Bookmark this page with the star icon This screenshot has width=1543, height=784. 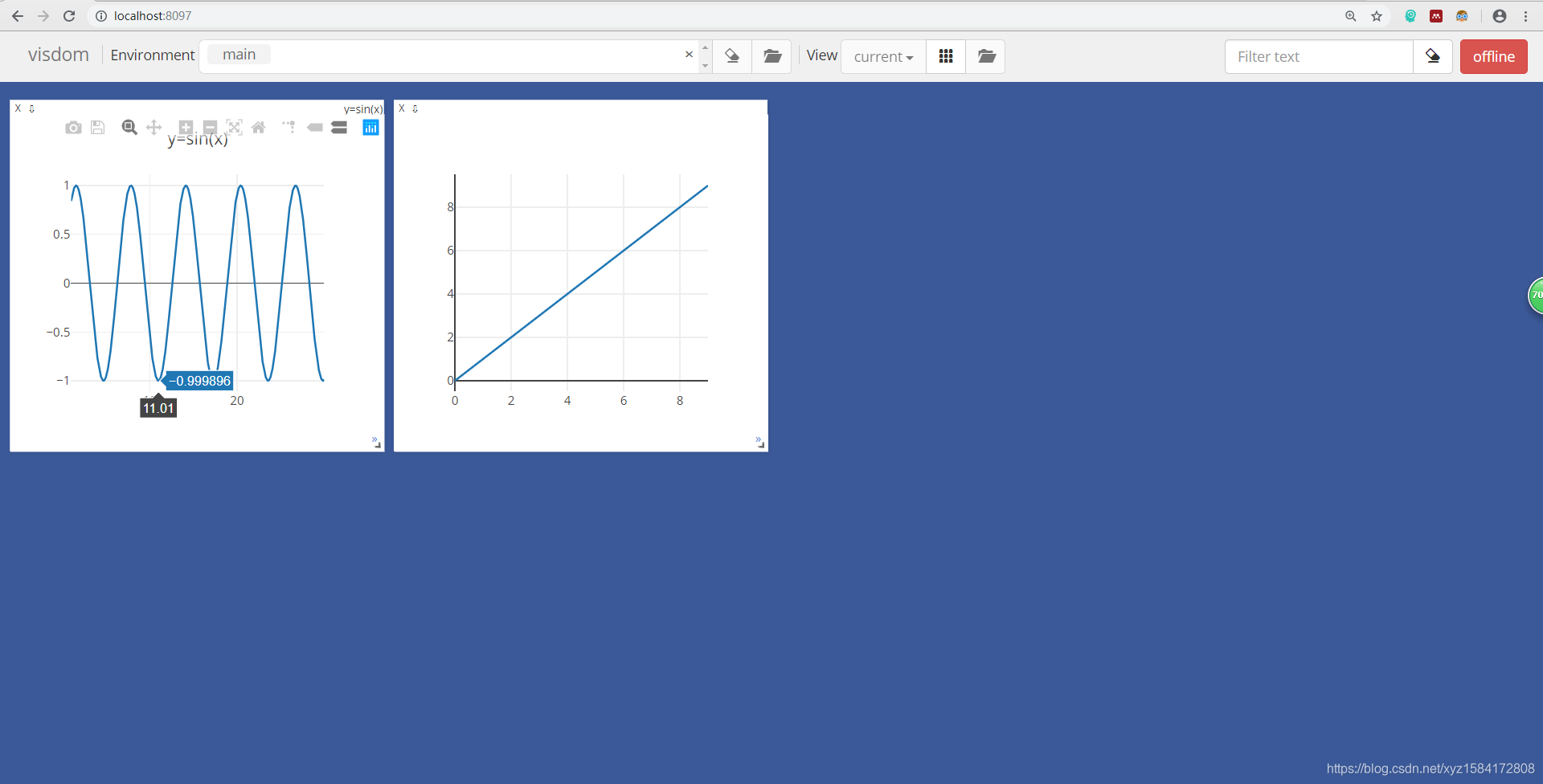click(1377, 16)
